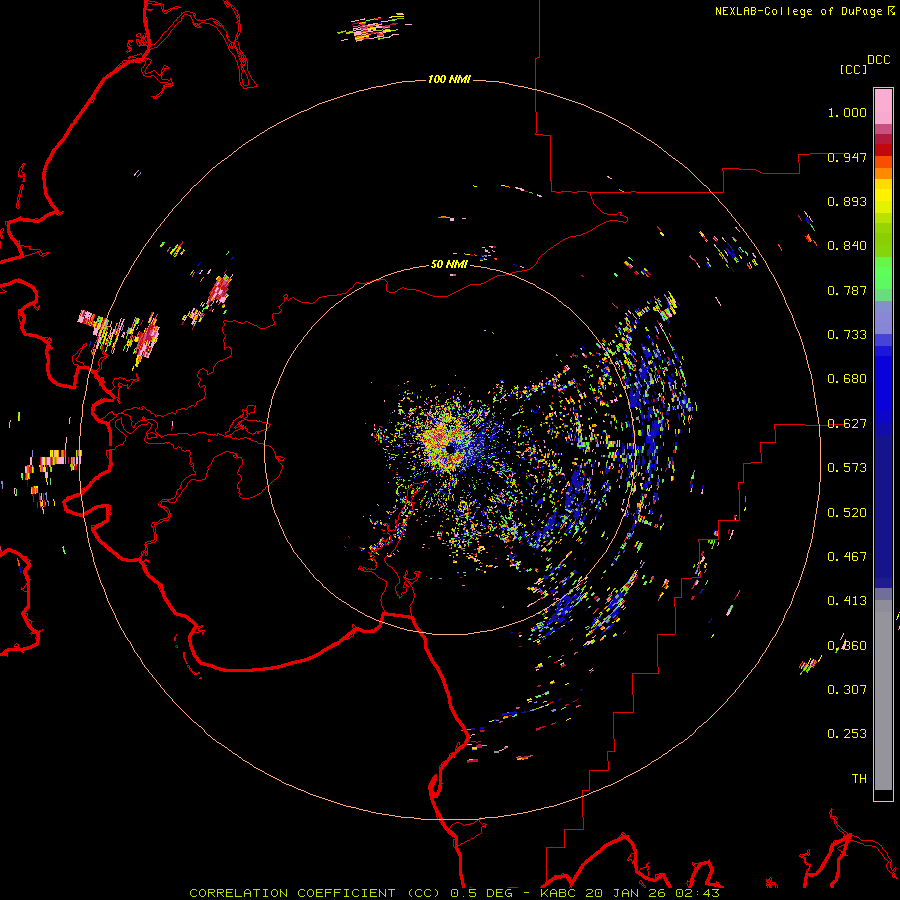Click the 0.253 scale value
The height and width of the screenshot is (900, 900).
(847, 734)
